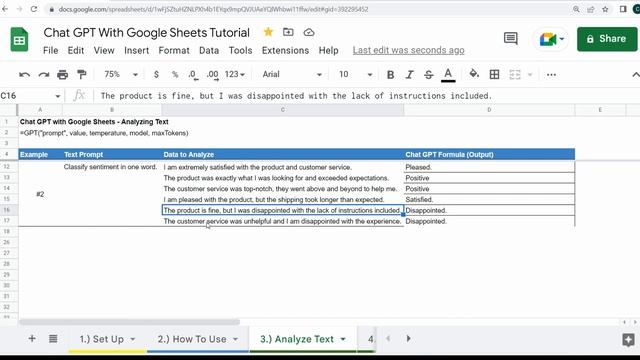Open the Format menu
The width and height of the screenshot is (640, 360).
click(174, 51)
